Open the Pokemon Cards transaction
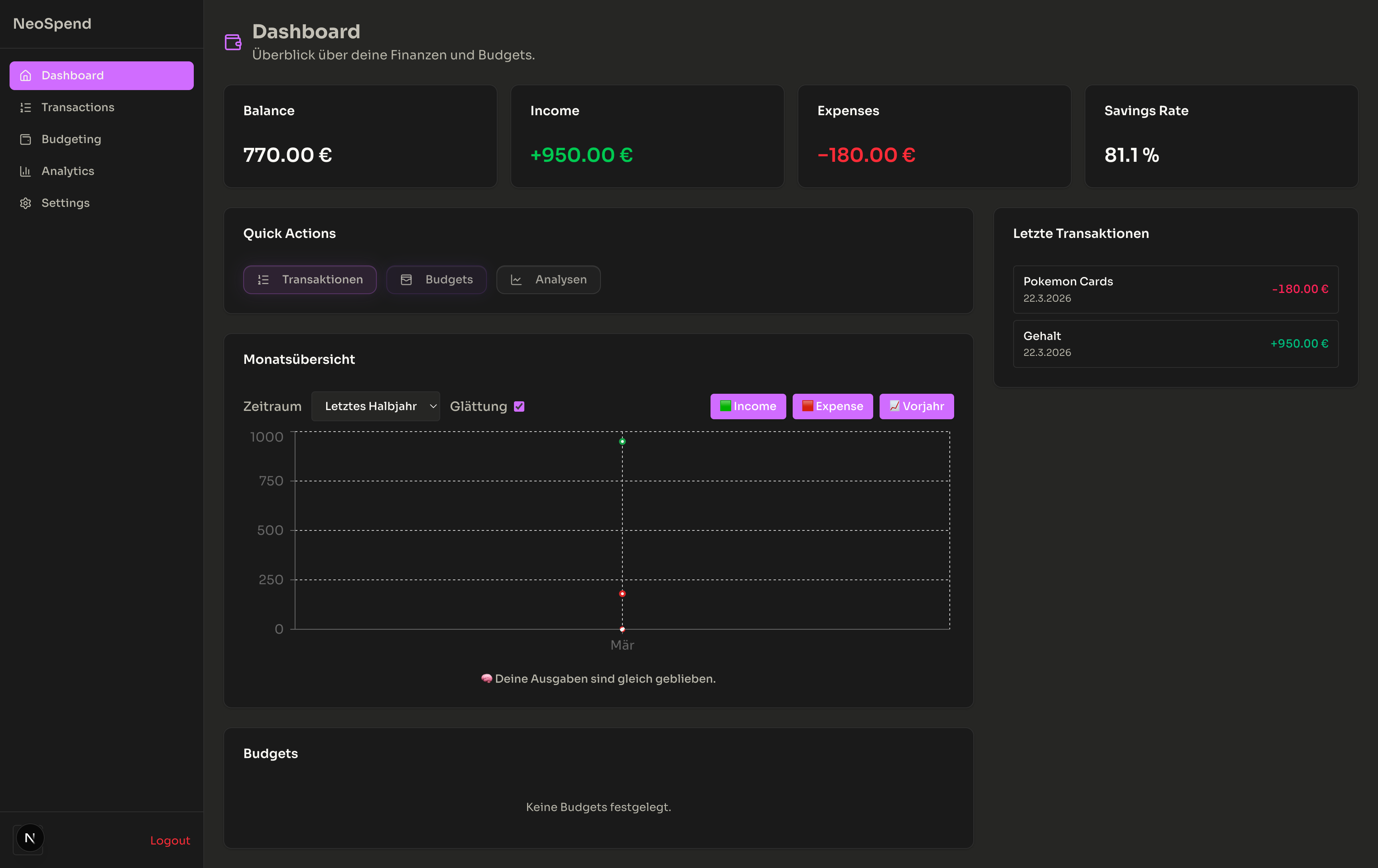 pos(1175,289)
